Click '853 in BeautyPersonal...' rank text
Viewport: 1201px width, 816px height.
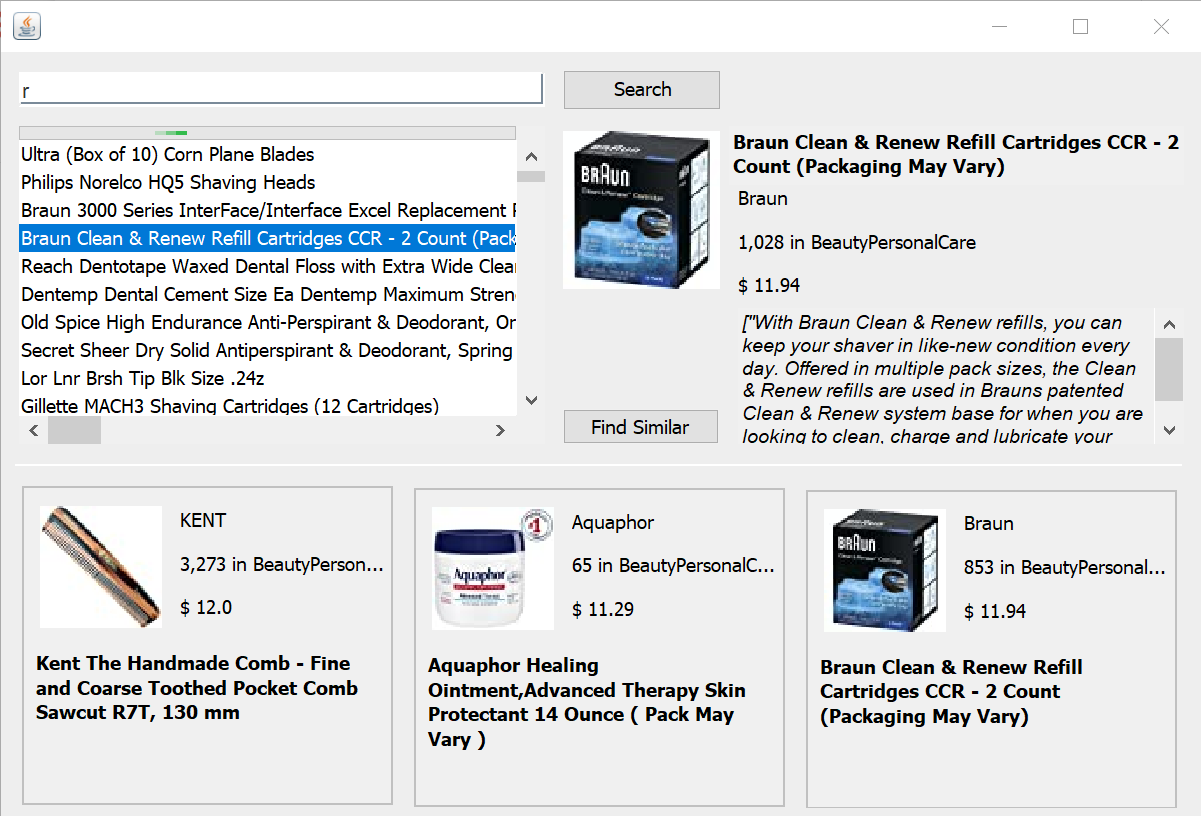pyautogui.click(x=1065, y=568)
